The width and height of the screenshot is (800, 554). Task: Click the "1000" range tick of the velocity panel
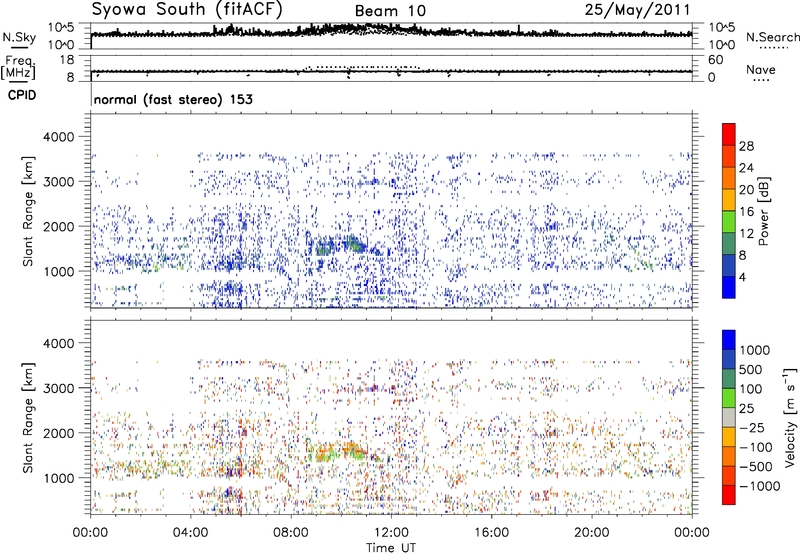[x=59, y=478]
